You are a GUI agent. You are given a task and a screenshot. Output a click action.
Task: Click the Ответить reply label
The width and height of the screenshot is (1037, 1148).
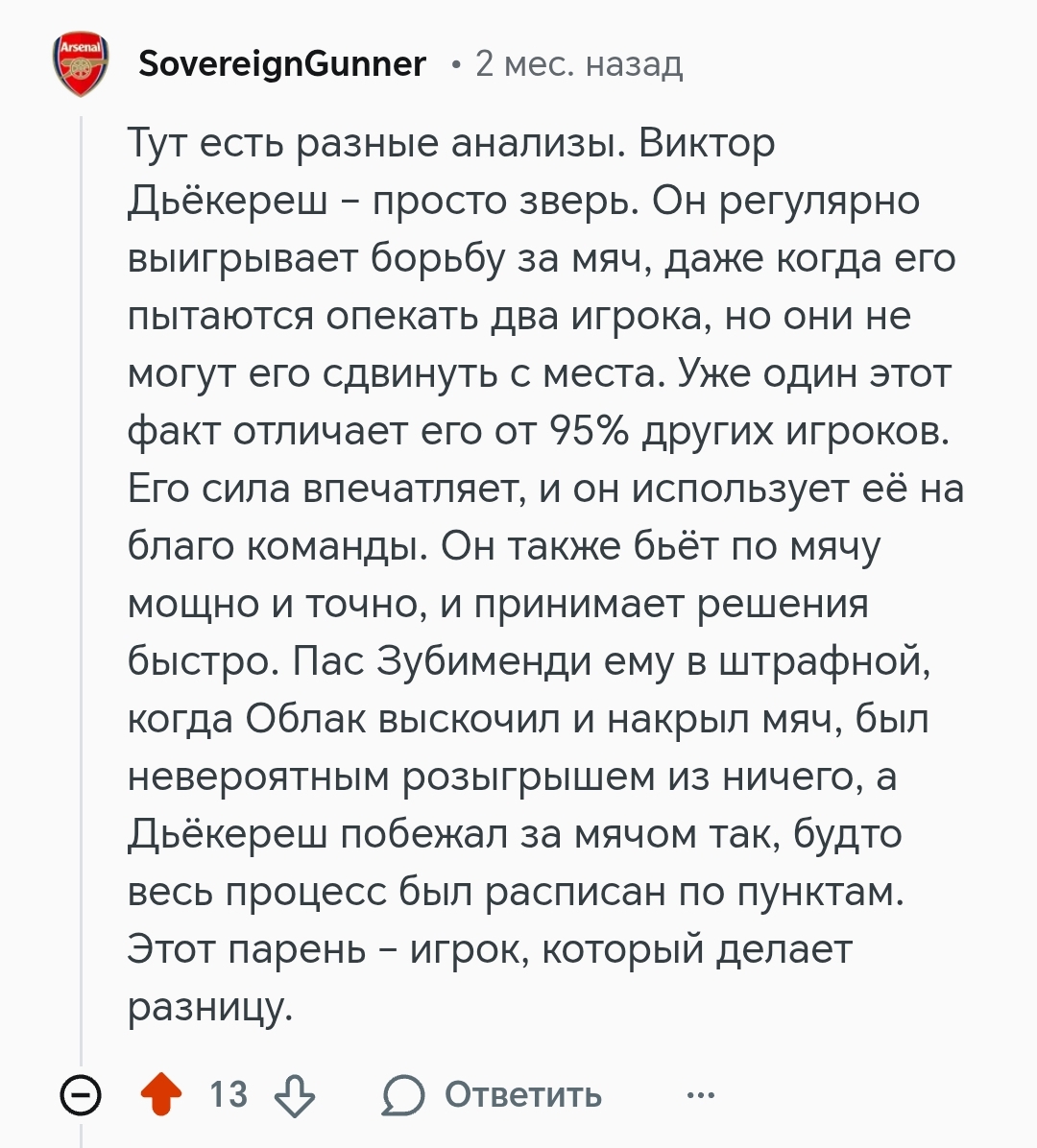coord(523,1095)
